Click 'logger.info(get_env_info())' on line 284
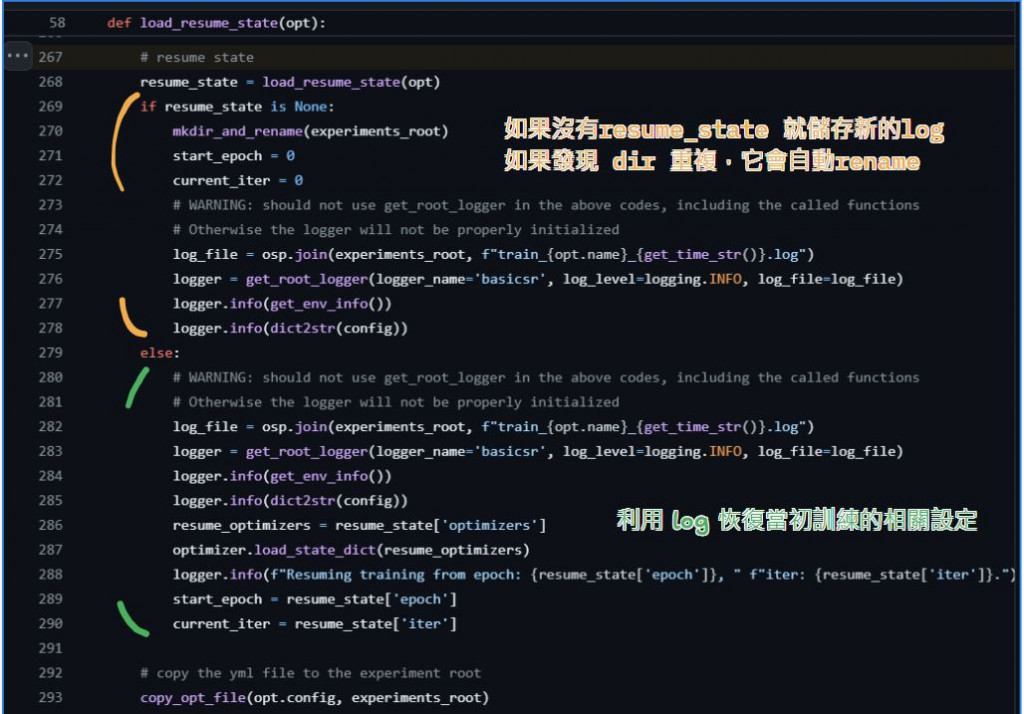Viewport: 1024px width, 714px height. 282,476
